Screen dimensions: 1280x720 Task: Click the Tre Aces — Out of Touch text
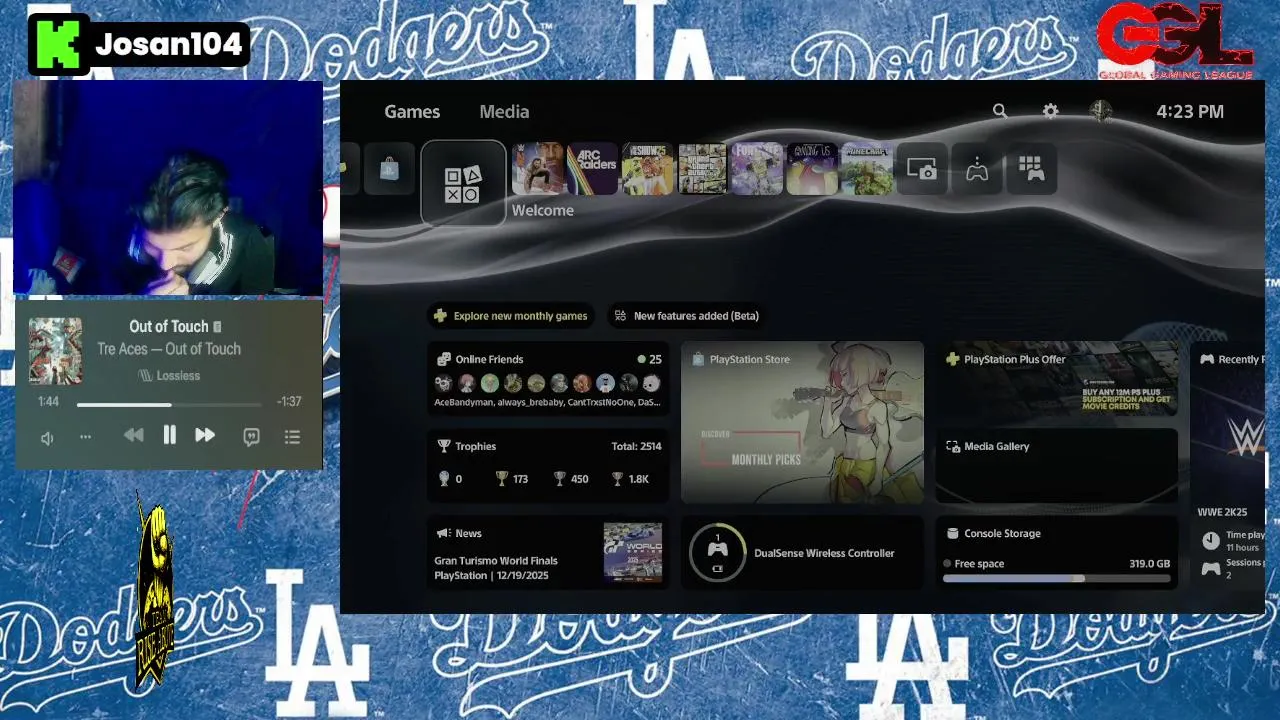169,349
